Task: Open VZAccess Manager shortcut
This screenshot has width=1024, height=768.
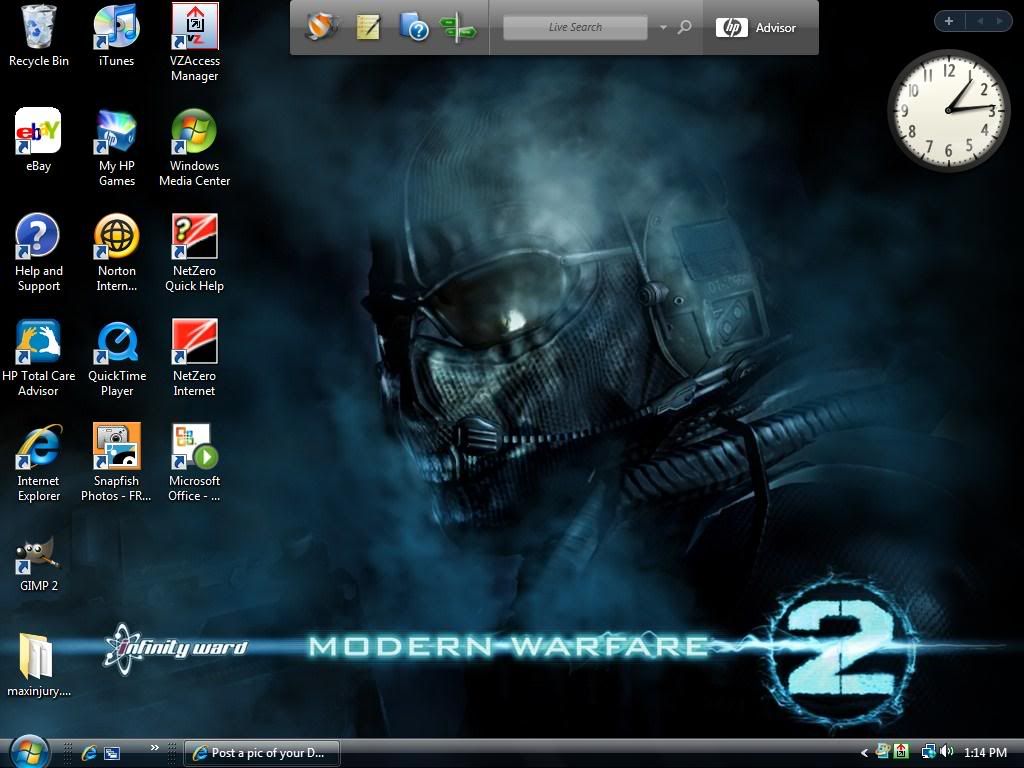Action: (x=195, y=43)
